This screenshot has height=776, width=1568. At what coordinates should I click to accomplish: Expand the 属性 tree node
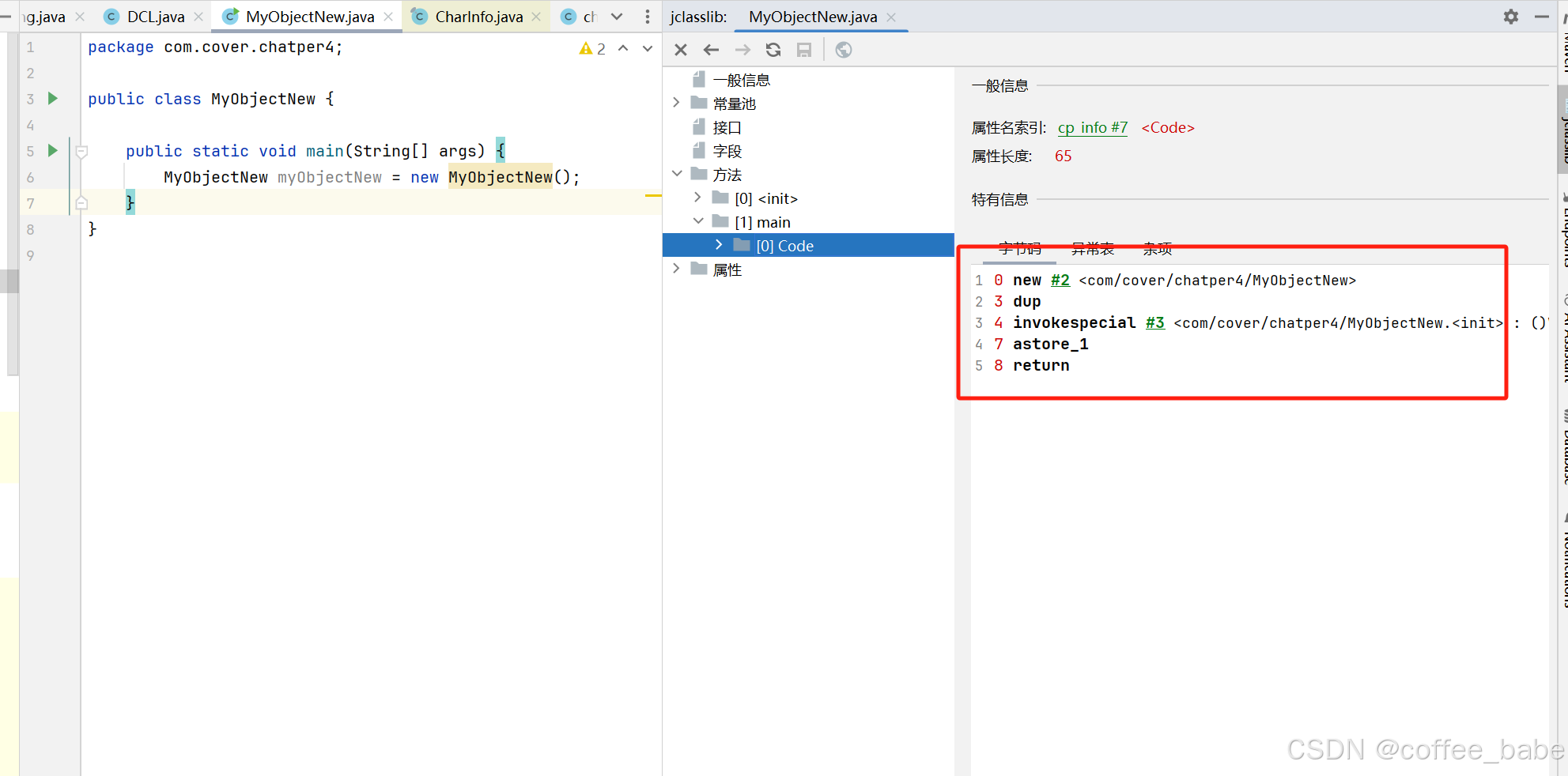tap(676, 269)
